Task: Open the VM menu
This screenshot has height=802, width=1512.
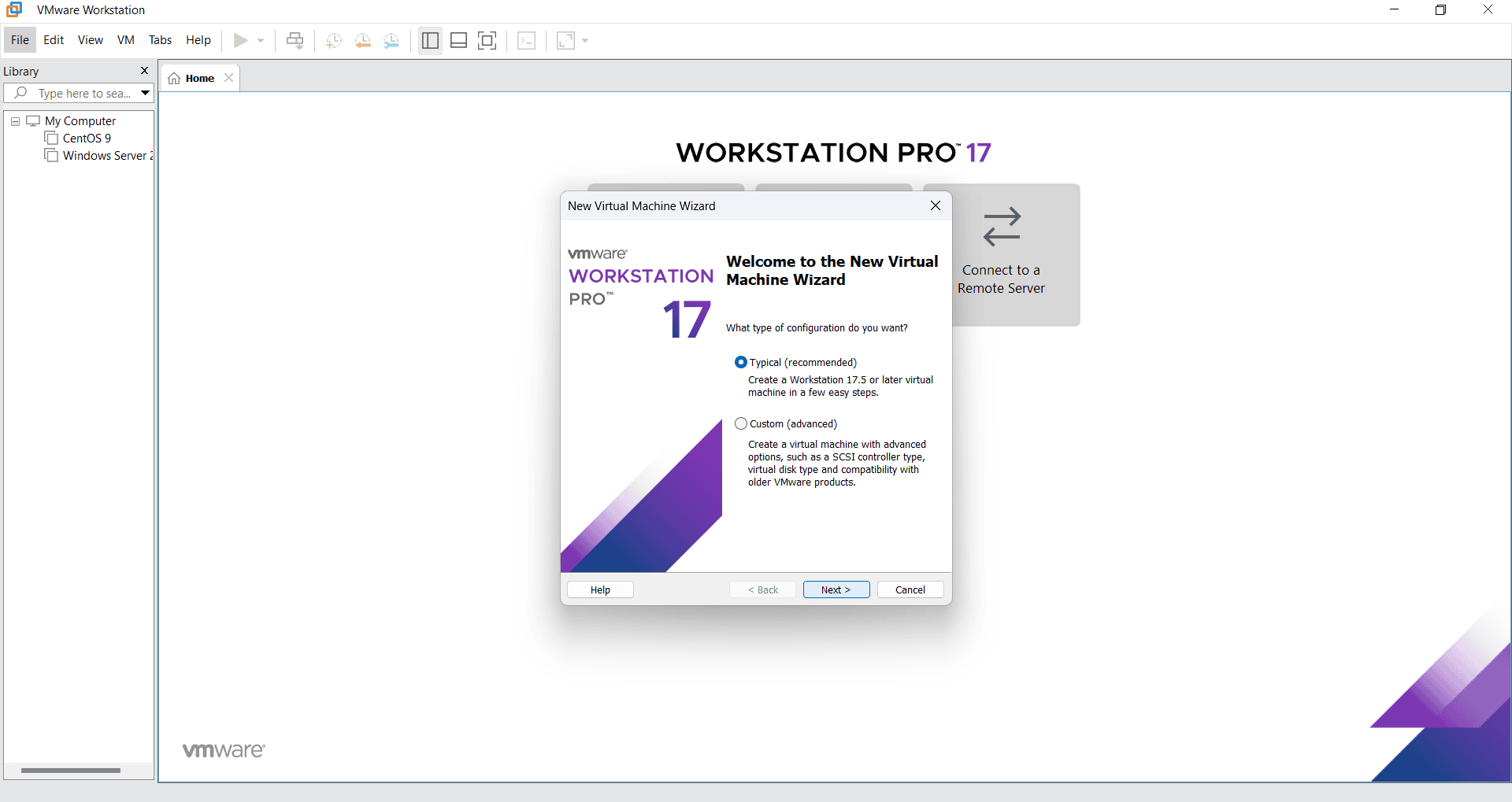Action: 125,40
